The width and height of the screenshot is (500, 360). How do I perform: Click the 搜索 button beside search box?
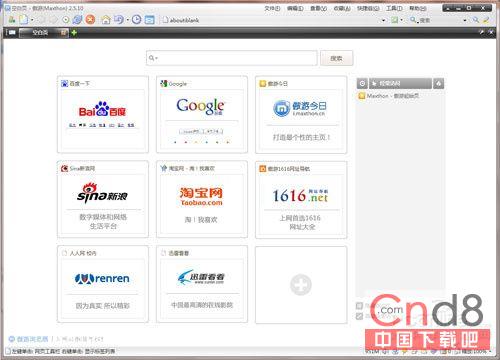tap(336, 58)
